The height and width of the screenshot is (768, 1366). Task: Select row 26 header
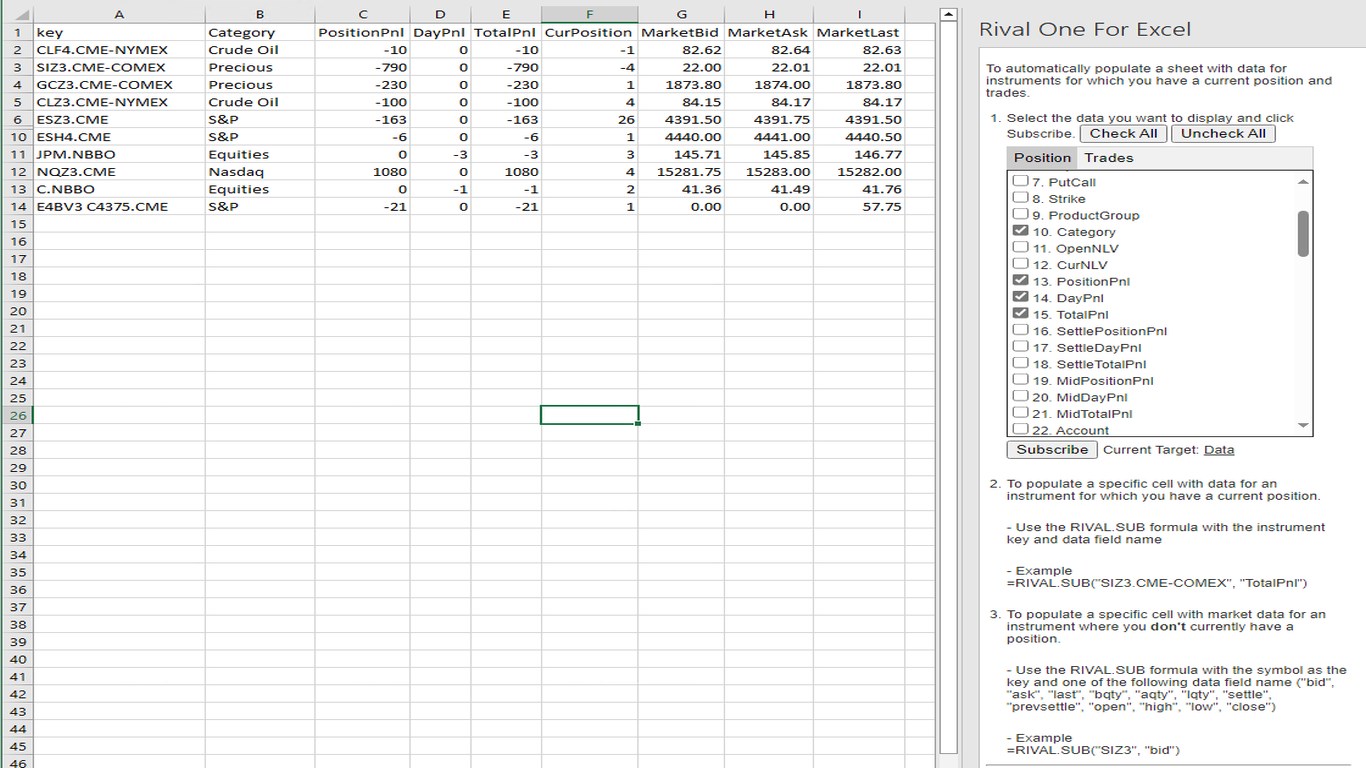16,415
